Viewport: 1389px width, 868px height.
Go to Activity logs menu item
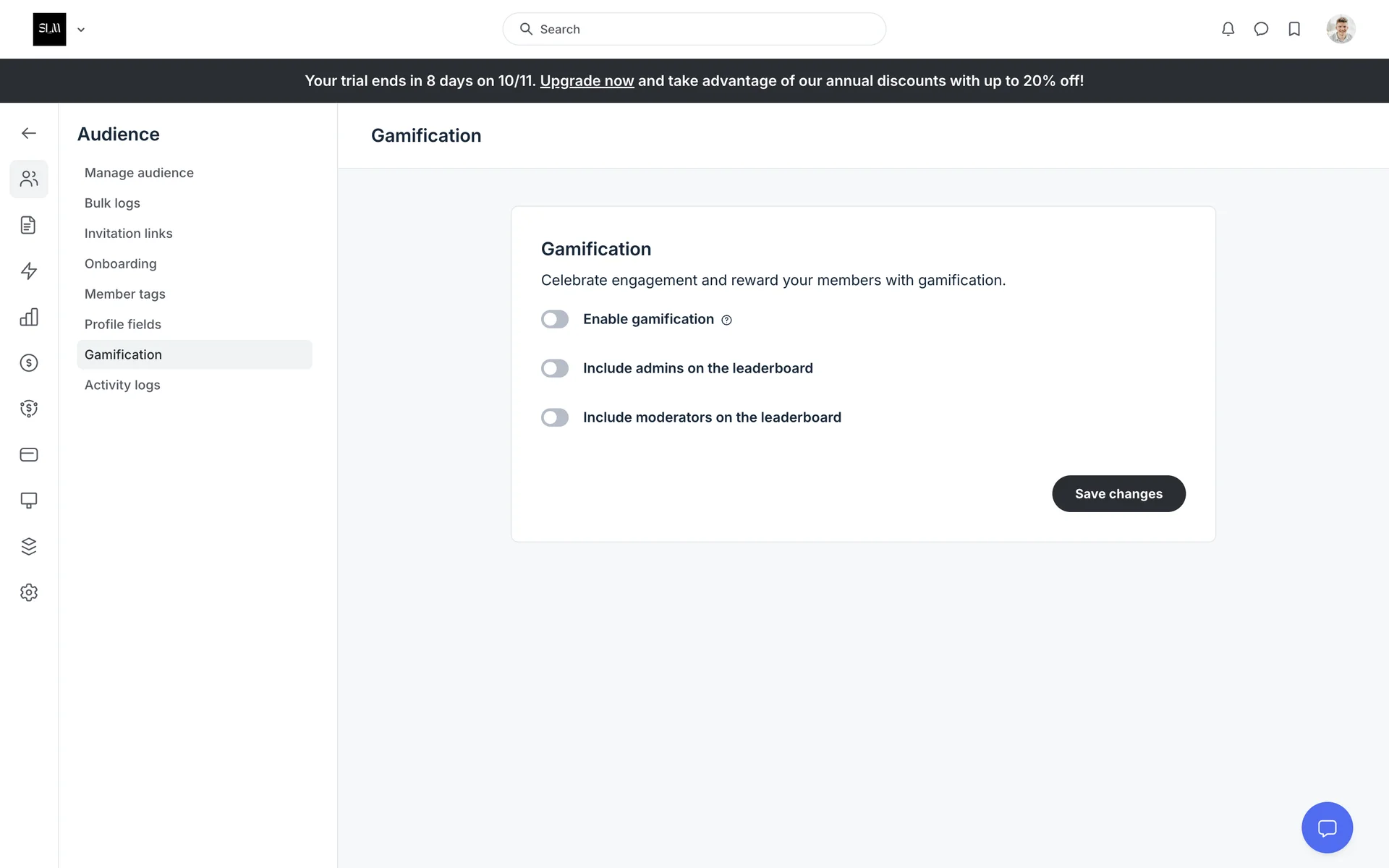122,385
